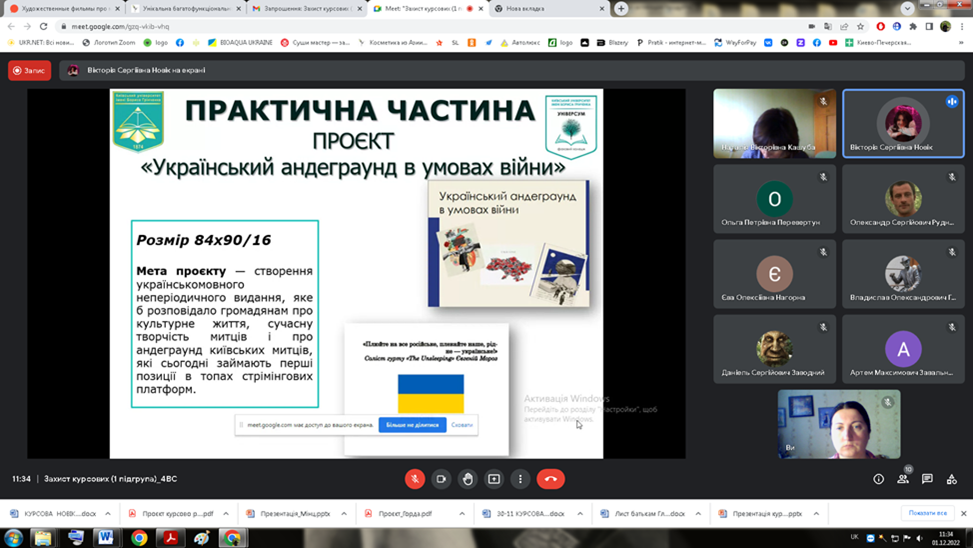Click the present screen icon
This screenshot has width=973, height=548.
tap(494, 479)
